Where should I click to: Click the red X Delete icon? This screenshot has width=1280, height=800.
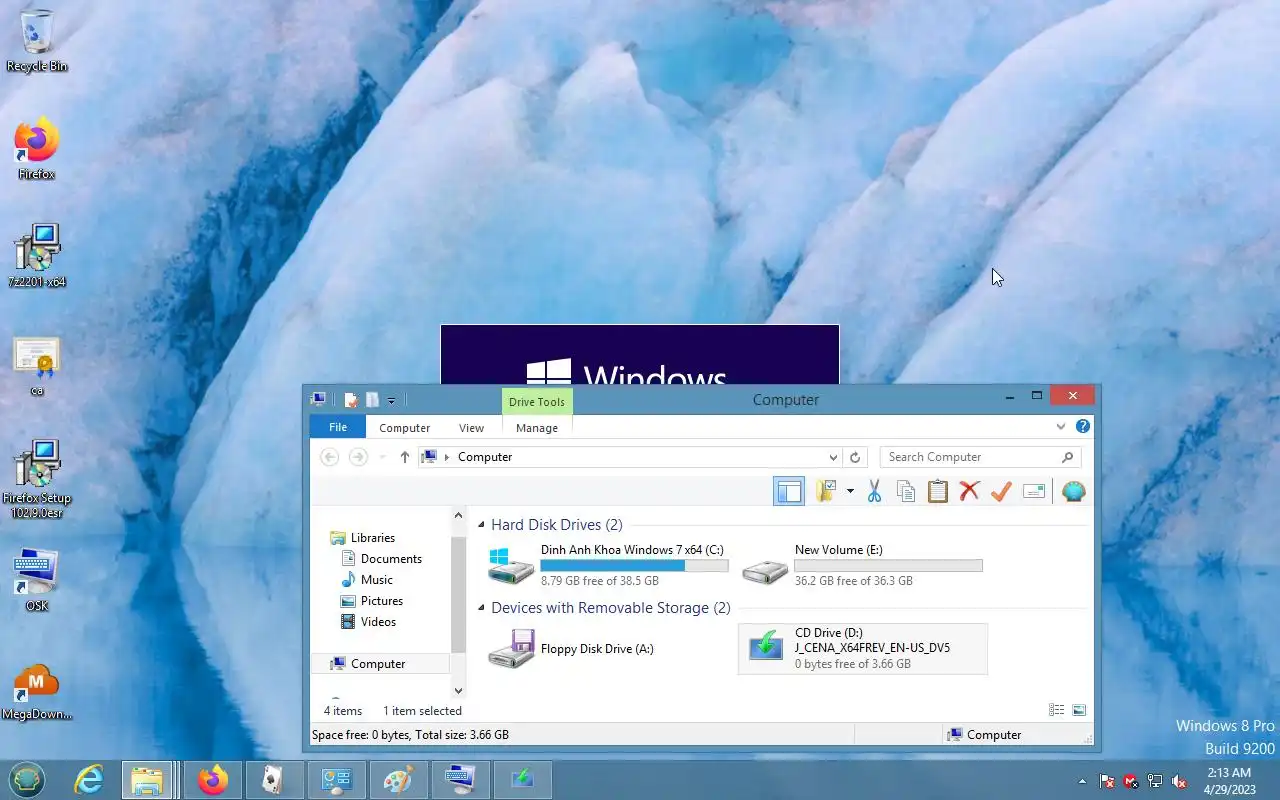(969, 491)
